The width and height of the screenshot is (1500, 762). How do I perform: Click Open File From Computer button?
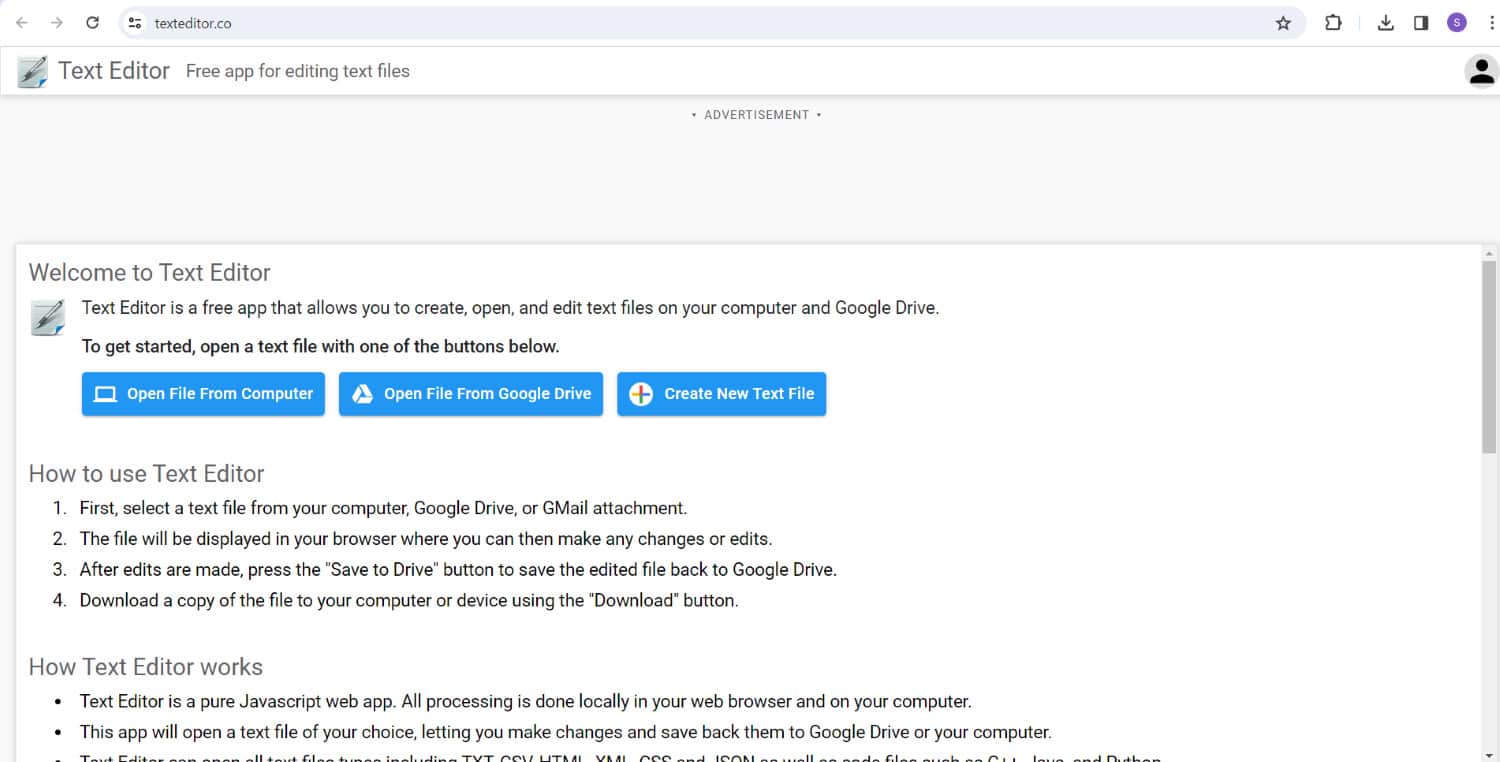pos(203,394)
